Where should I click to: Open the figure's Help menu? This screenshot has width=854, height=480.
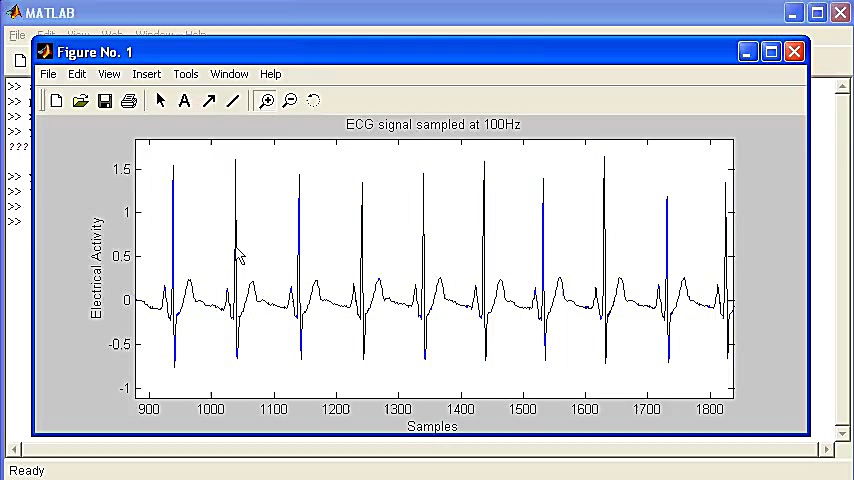[x=271, y=74]
